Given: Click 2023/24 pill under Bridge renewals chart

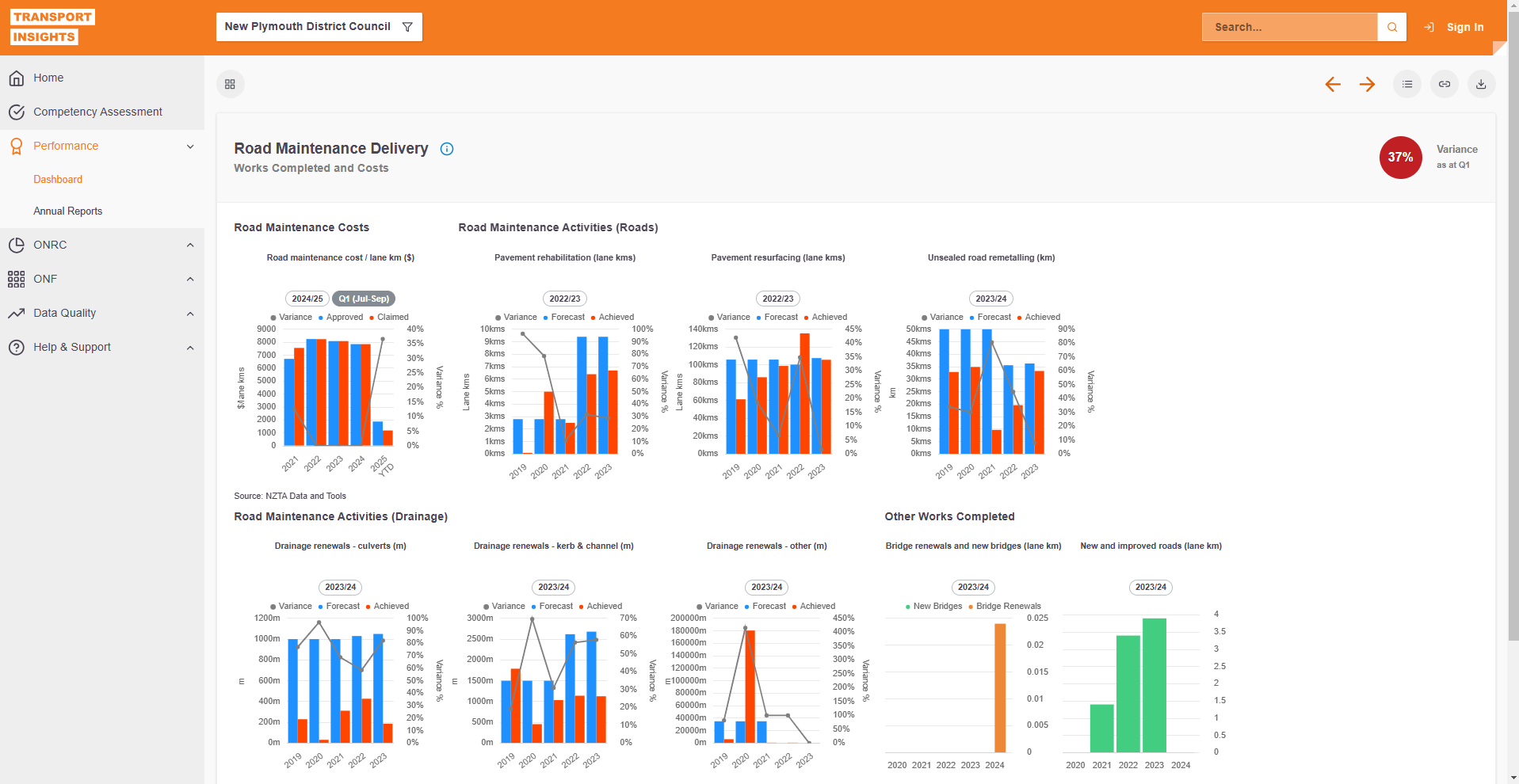Looking at the screenshot, I should point(973,587).
